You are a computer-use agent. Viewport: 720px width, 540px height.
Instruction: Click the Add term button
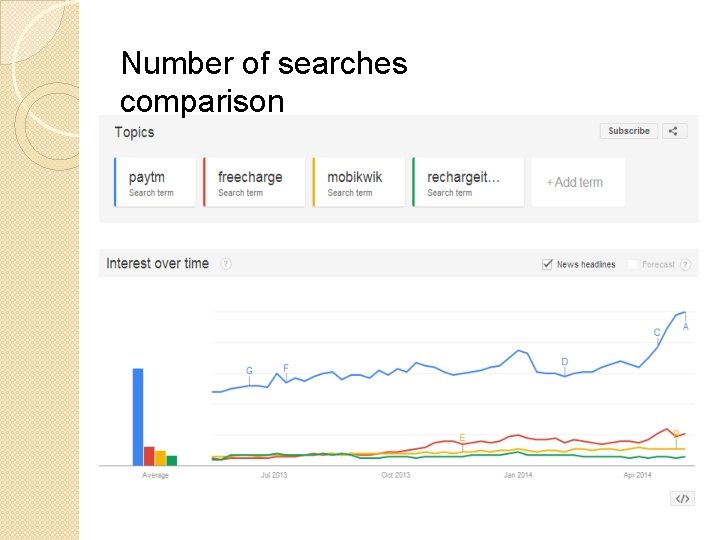pyautogui.click(x=576, y=182)
